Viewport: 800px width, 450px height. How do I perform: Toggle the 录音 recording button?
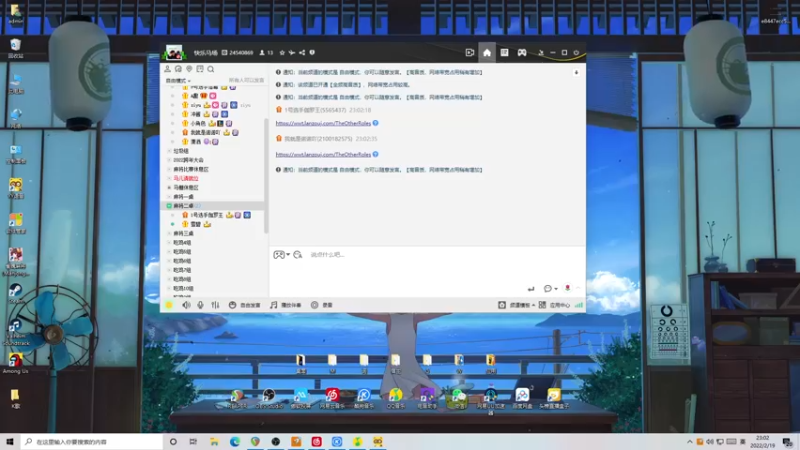(x=322, y=305)
